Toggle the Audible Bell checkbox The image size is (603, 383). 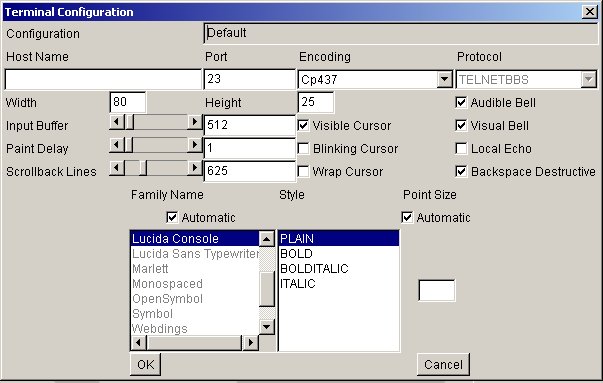tap(461, 103)
